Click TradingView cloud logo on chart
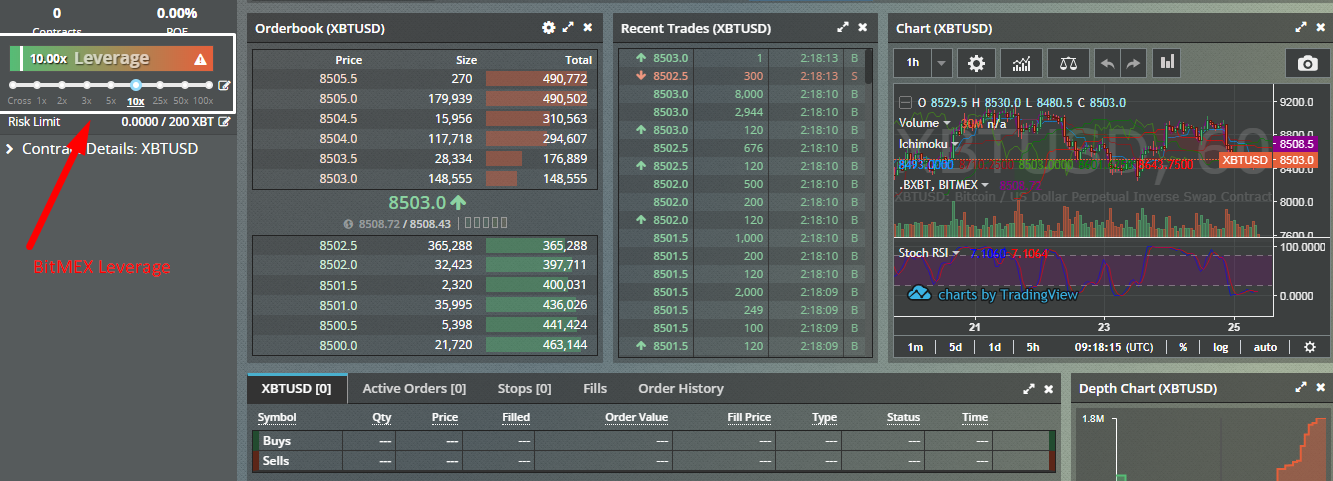This screenshot has height=481, width=1333. [919, 294]
